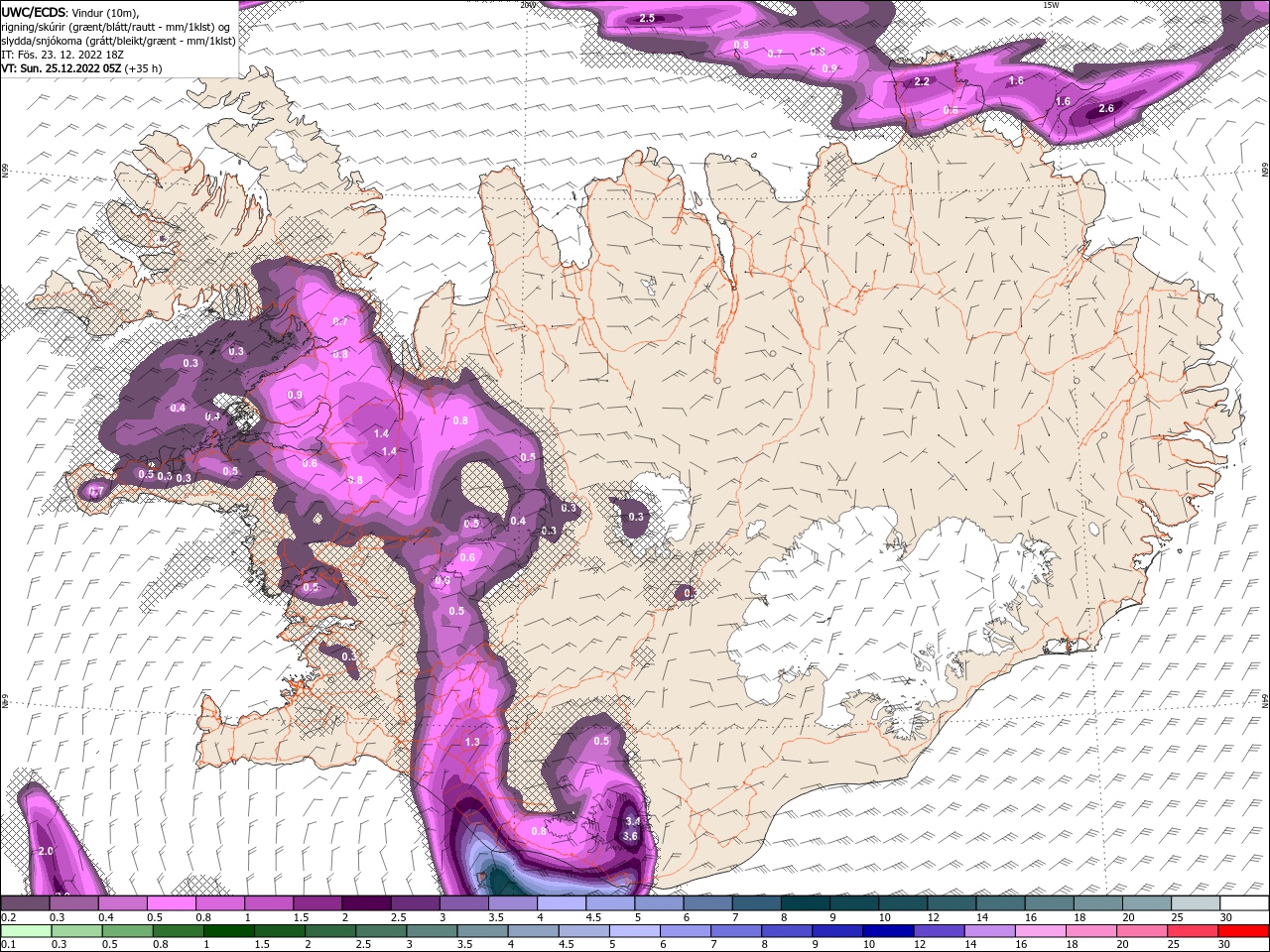Pick the dark teal swatch at 8 in the snow scale
Viewport: 1270px width, 952px height.
(x=805, y=903)
